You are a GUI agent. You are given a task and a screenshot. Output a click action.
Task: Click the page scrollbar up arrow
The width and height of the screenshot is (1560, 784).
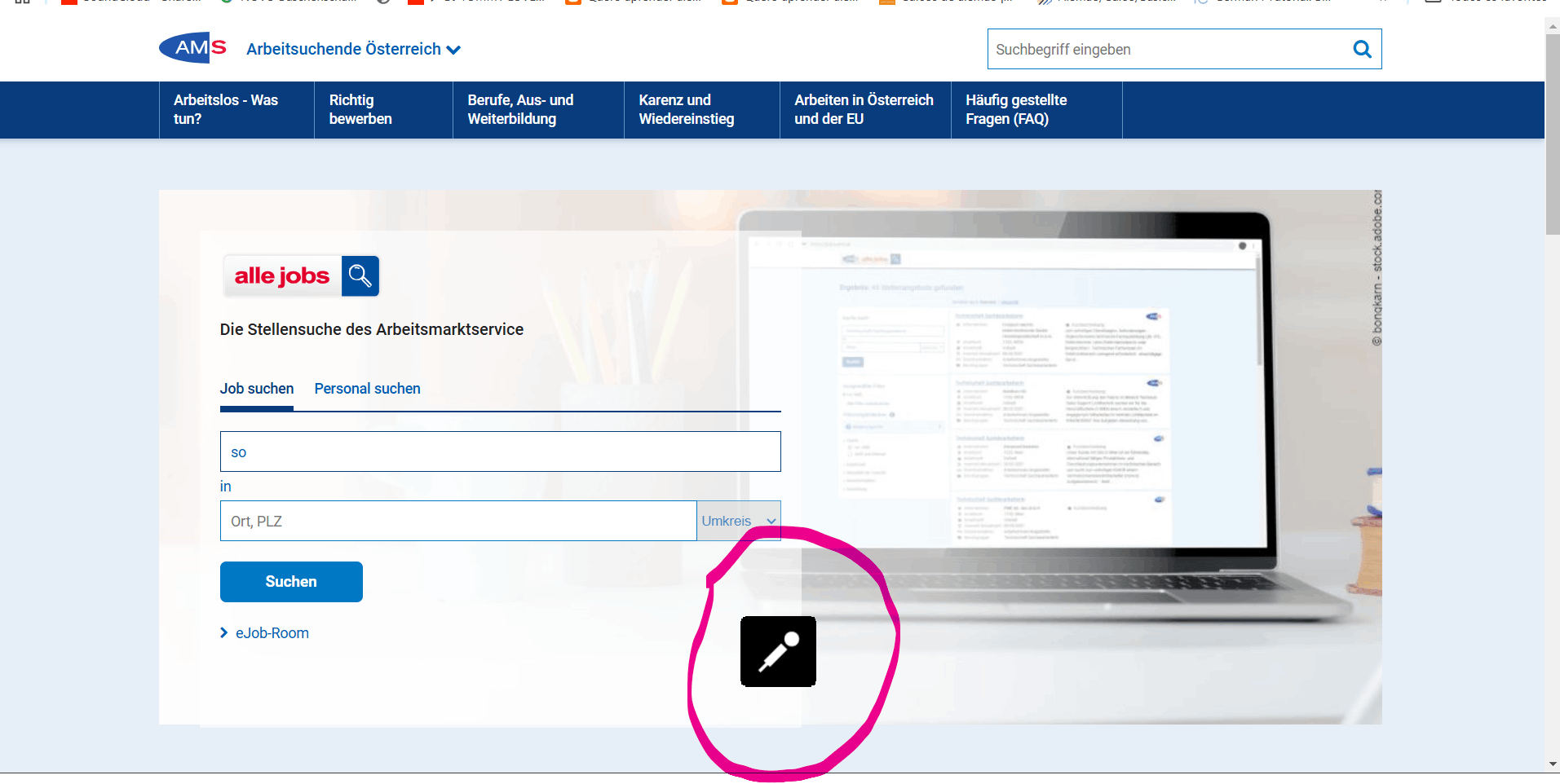coord(1552,26)
